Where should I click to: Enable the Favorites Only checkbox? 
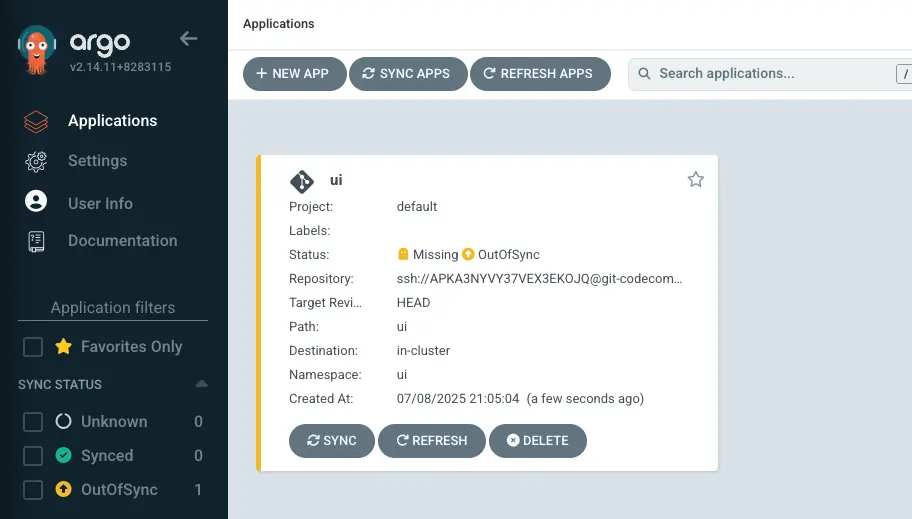33,347
